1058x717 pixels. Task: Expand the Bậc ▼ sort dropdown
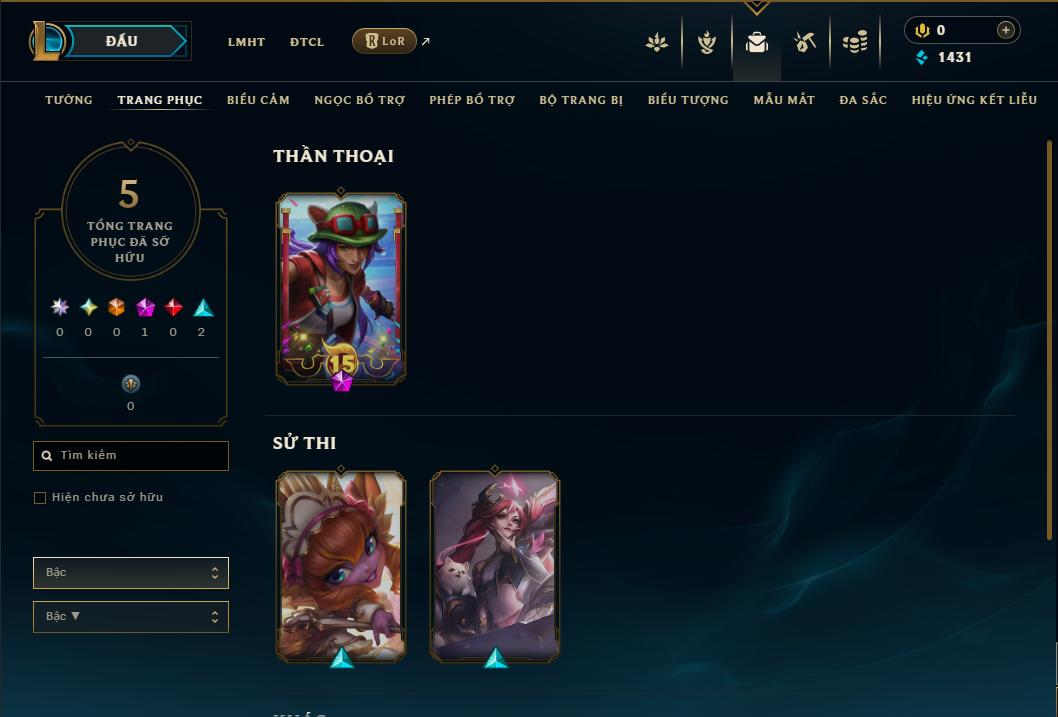[x=131, y=616]
